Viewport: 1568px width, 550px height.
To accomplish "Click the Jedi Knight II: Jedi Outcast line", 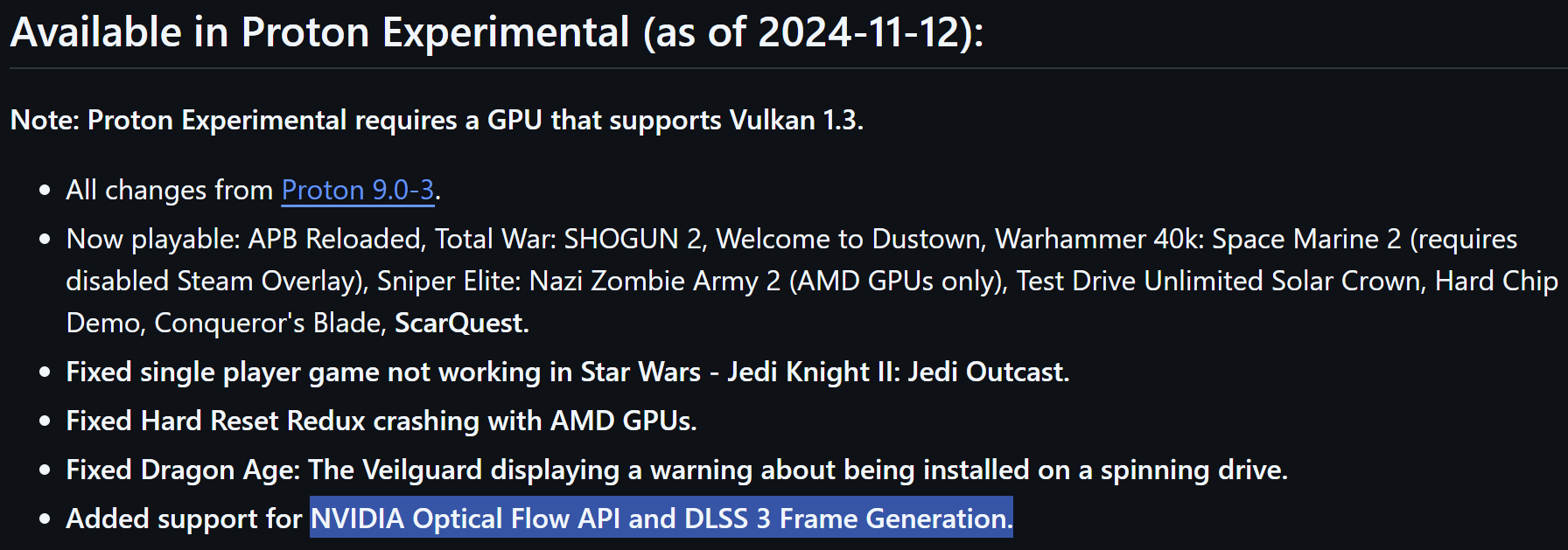I will 898,372.
